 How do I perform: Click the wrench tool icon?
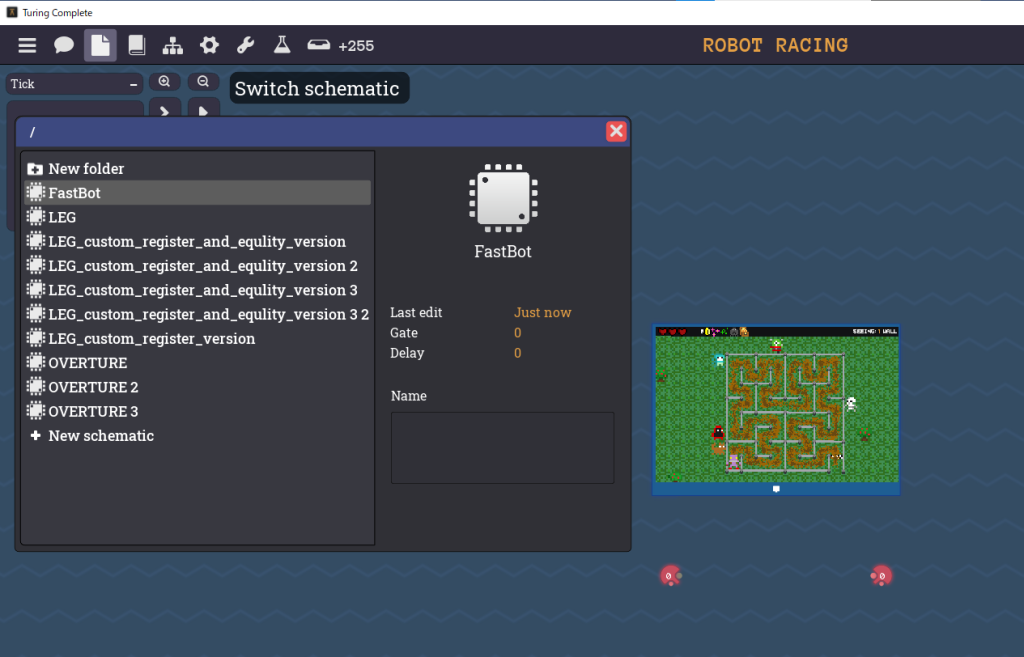(245, 46)
